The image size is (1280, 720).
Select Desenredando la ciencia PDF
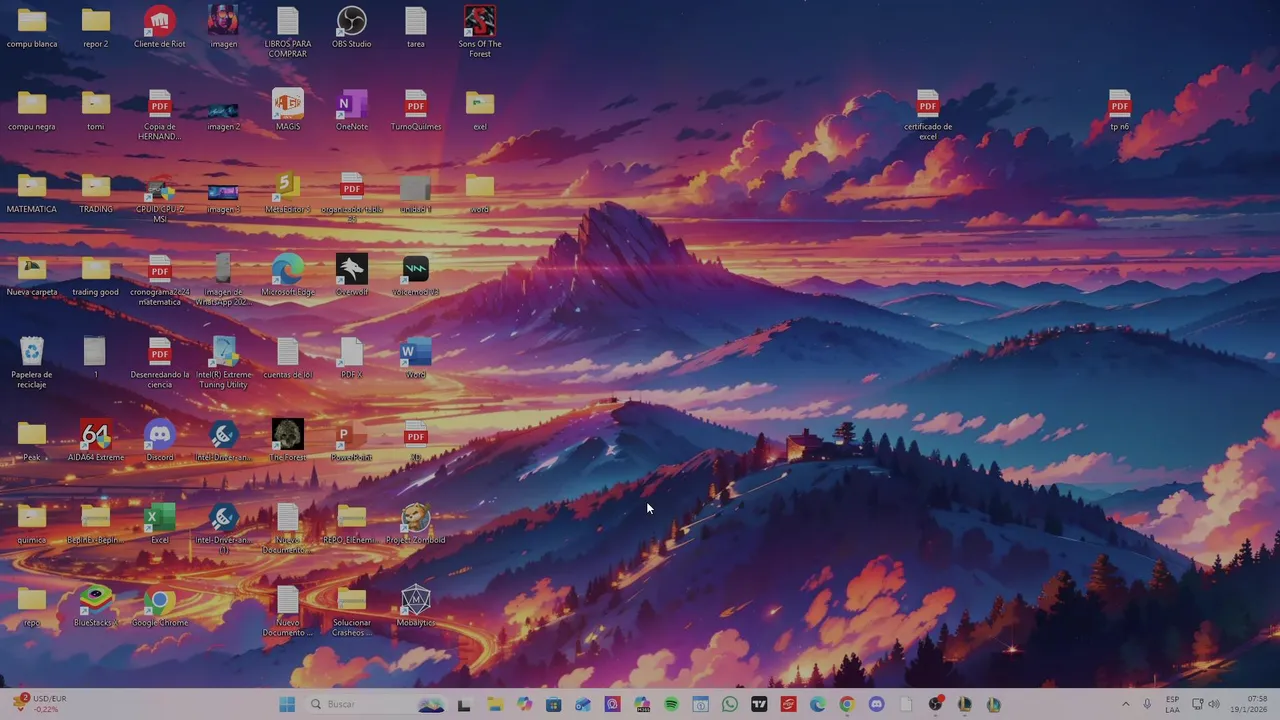(160, 363)
